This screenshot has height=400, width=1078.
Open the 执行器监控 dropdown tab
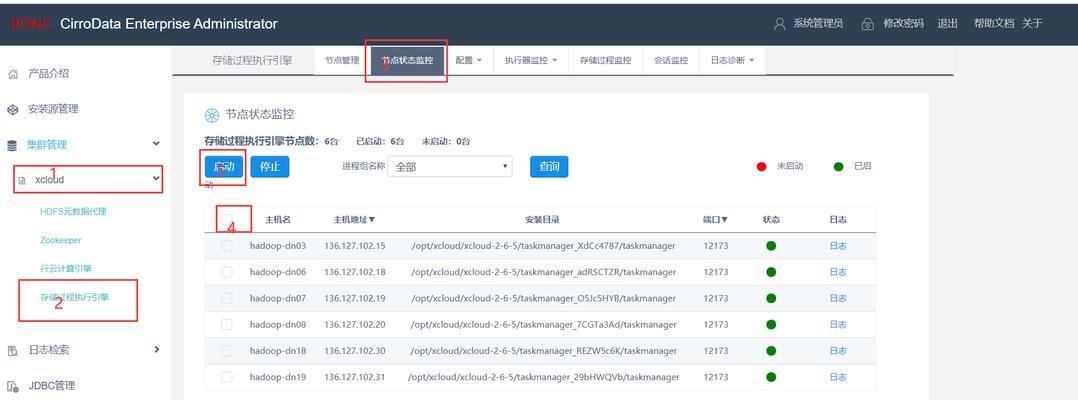530,60
